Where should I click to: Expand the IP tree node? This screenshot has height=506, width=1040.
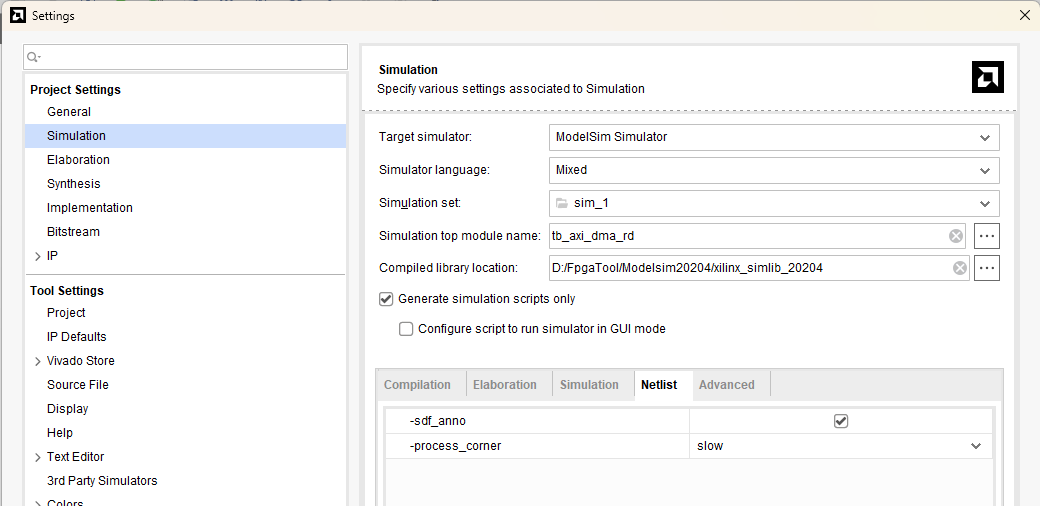tap(38, 256)
